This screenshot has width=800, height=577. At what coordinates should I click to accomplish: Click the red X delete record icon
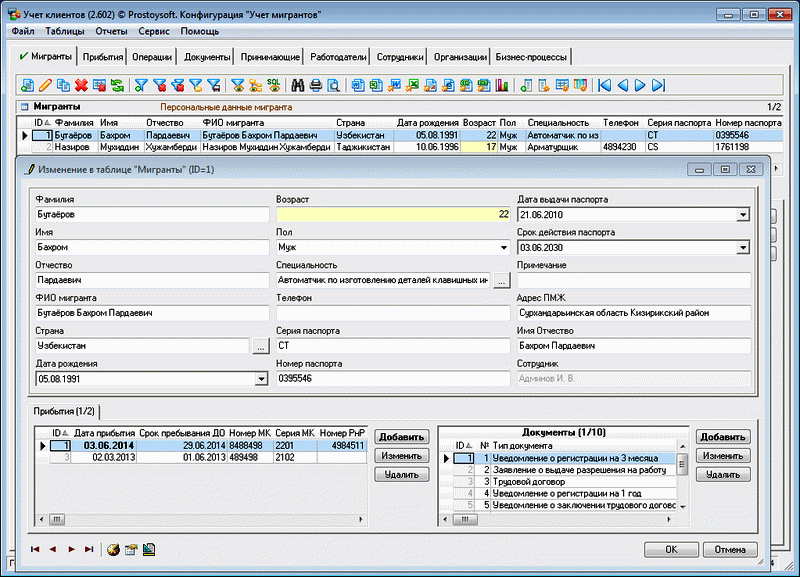tap(81, 86)
